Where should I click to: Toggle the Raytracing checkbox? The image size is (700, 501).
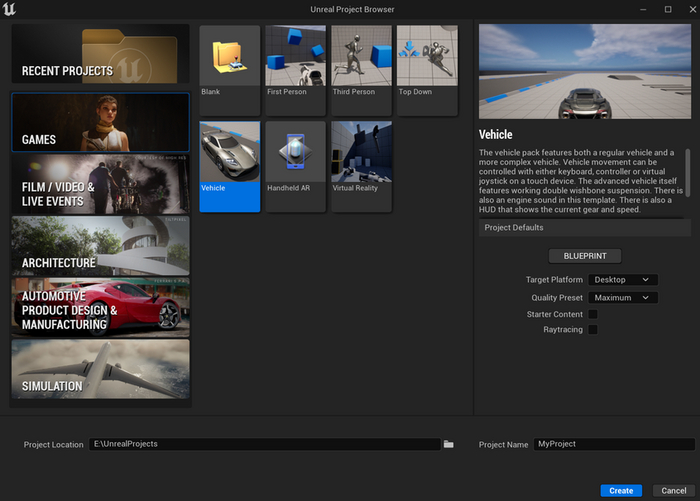pyautogui.click(x=593, y=329)
